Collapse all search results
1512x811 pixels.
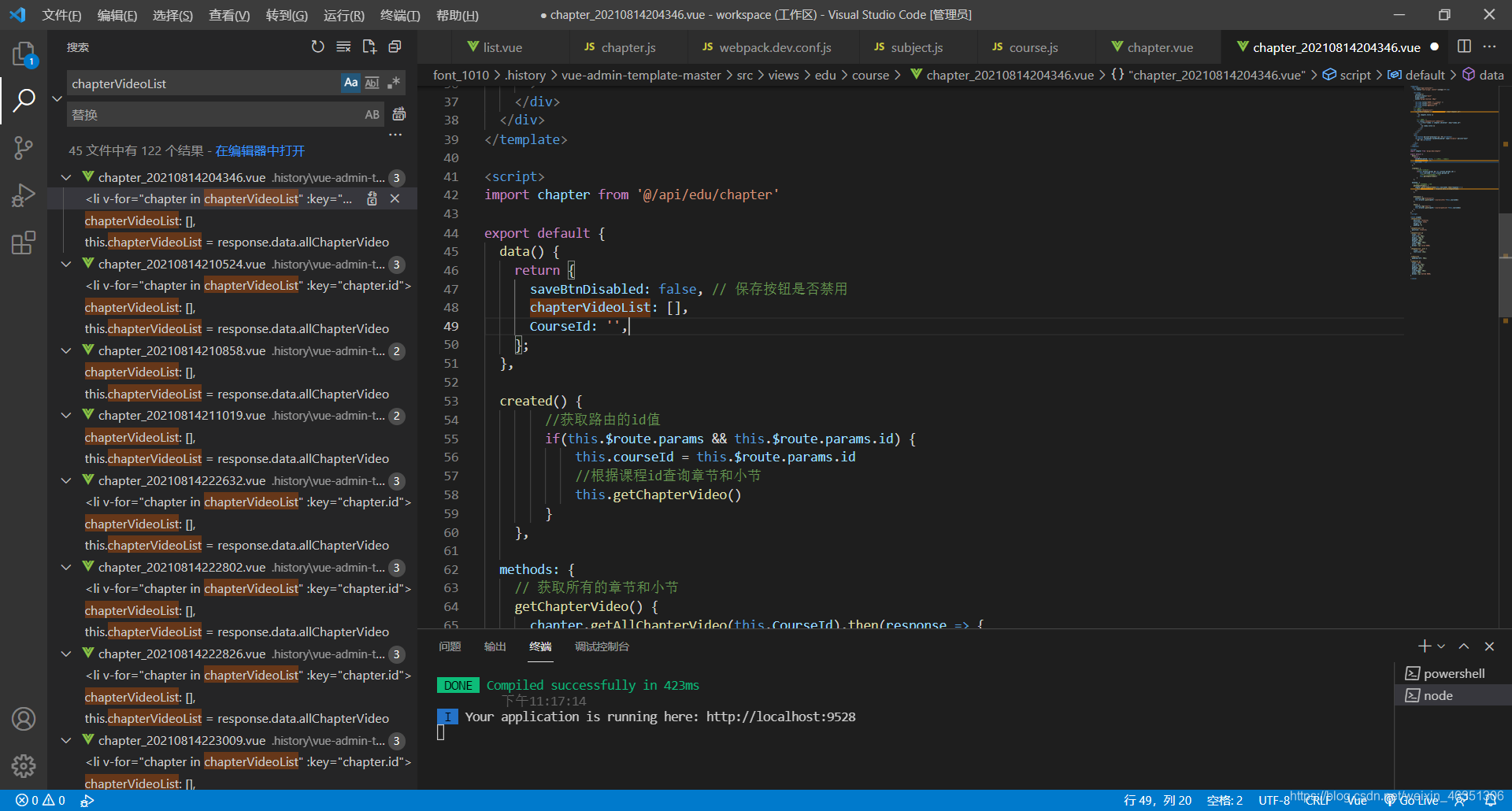395,47
